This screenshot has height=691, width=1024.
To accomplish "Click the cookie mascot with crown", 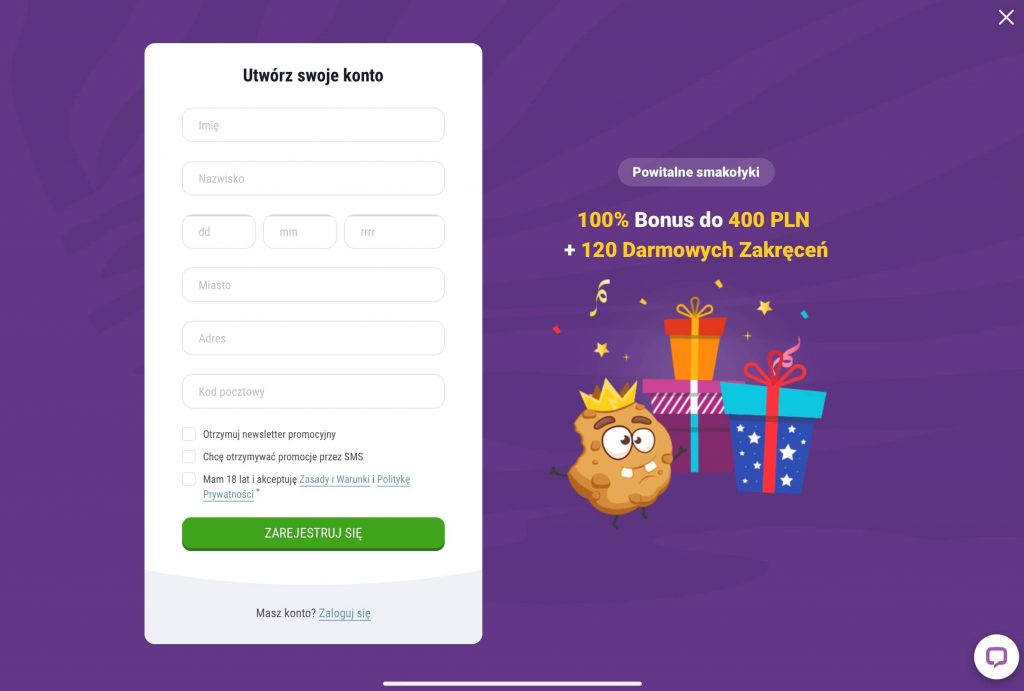I will point(618,453).
